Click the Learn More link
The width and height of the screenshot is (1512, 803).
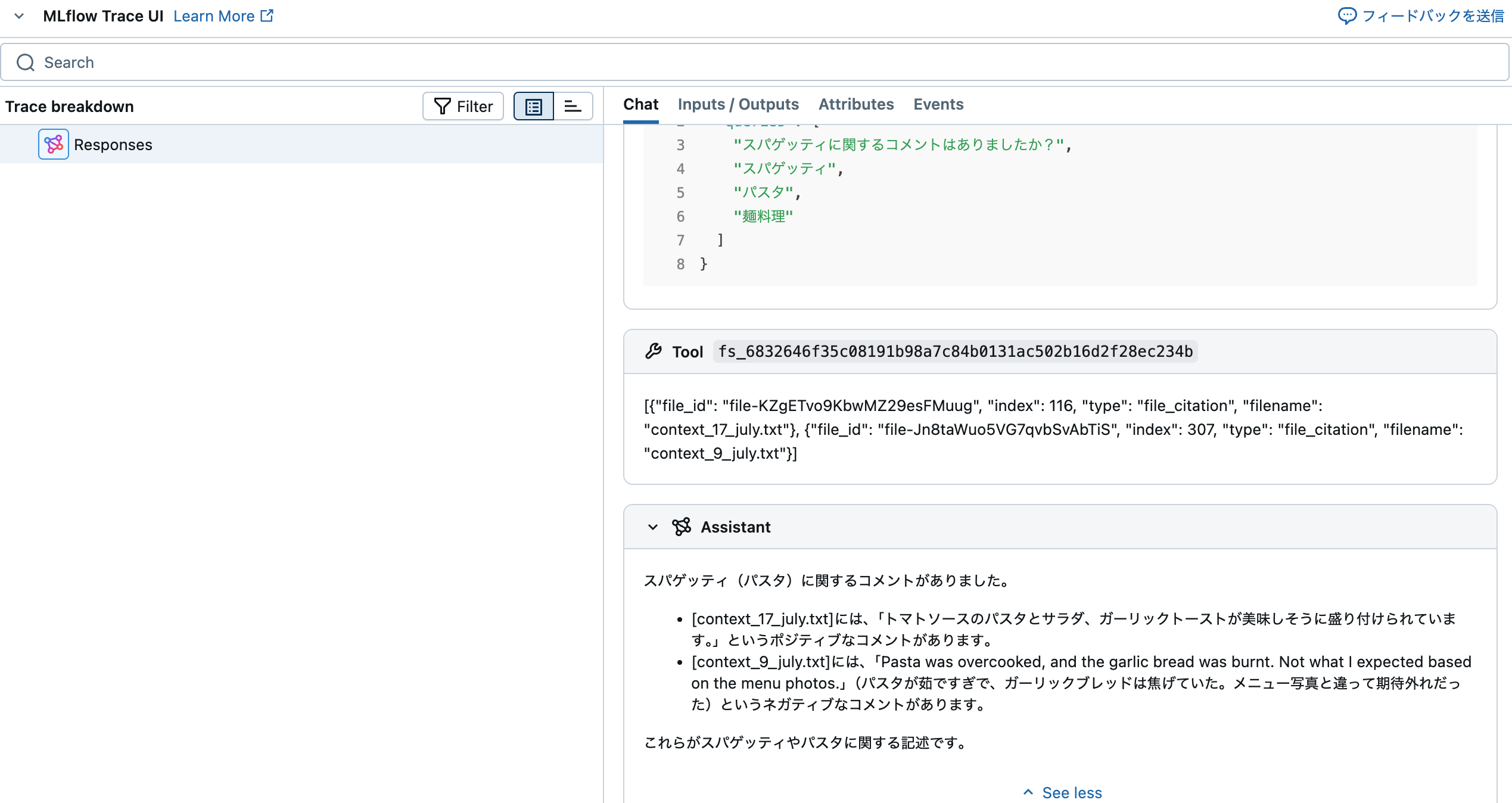214,15
